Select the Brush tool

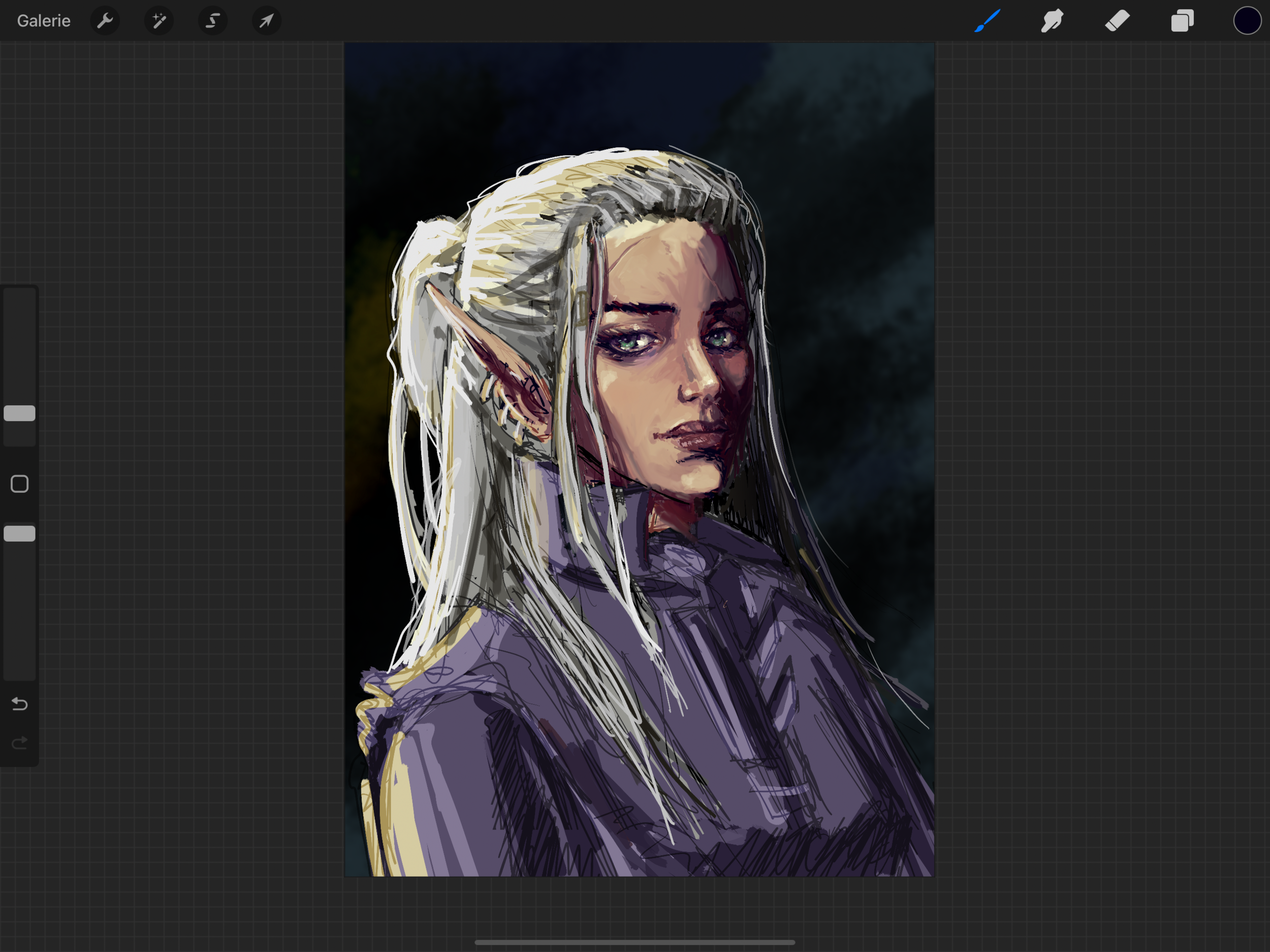pos(988,21)
